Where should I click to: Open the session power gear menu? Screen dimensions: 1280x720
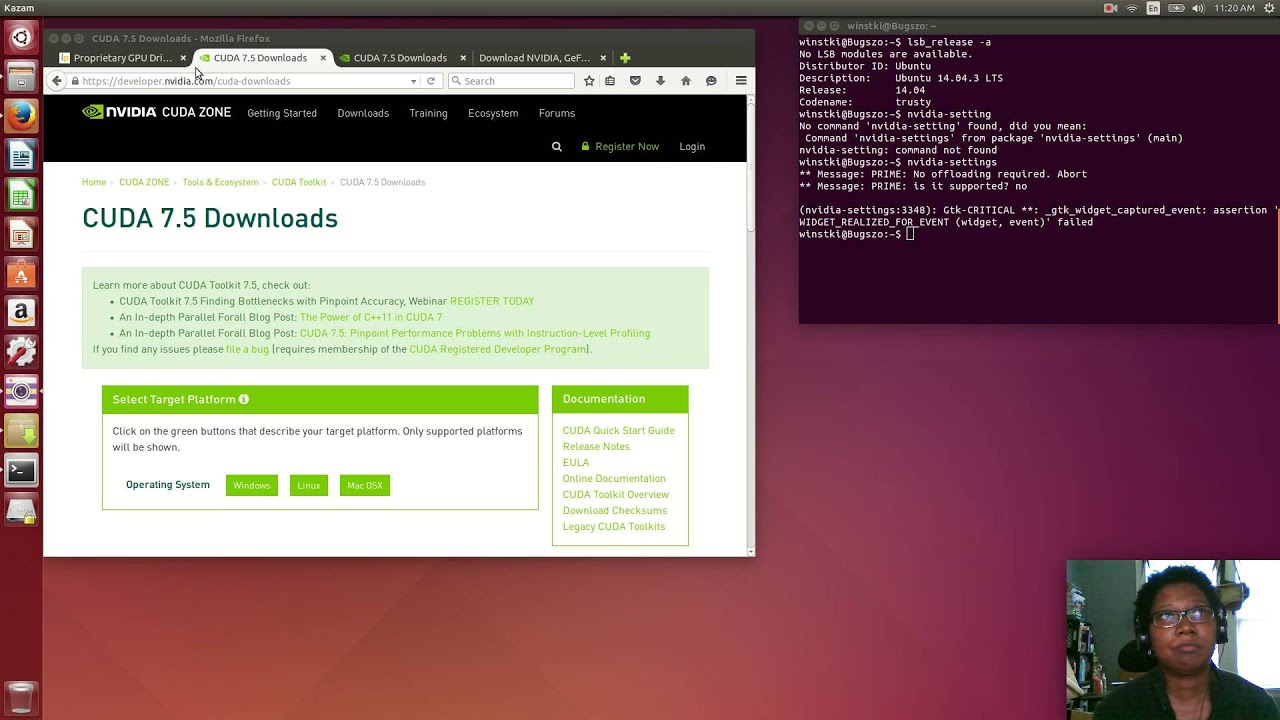tap(1267, 8)
